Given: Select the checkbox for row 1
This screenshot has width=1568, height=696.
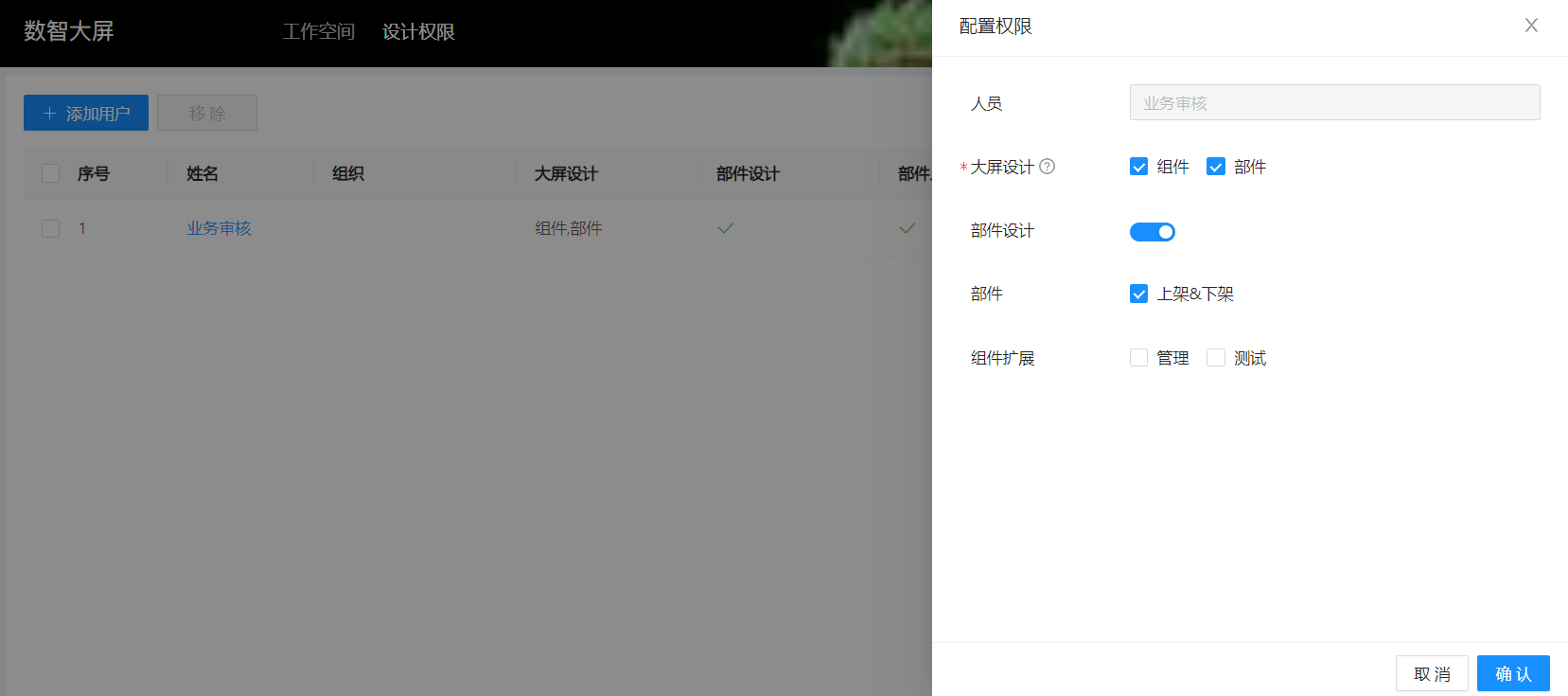Looking at the screenshot, I should [51, 228].
